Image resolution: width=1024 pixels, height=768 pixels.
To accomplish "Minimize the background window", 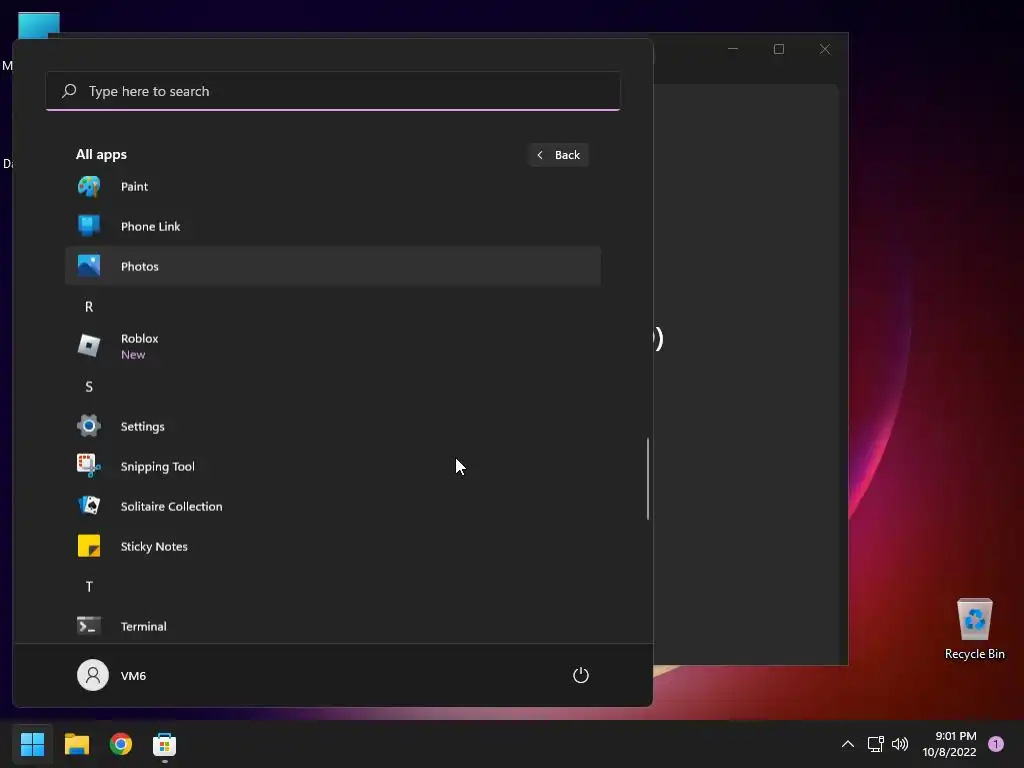I will pyautogui.click(x=733, y=49).
